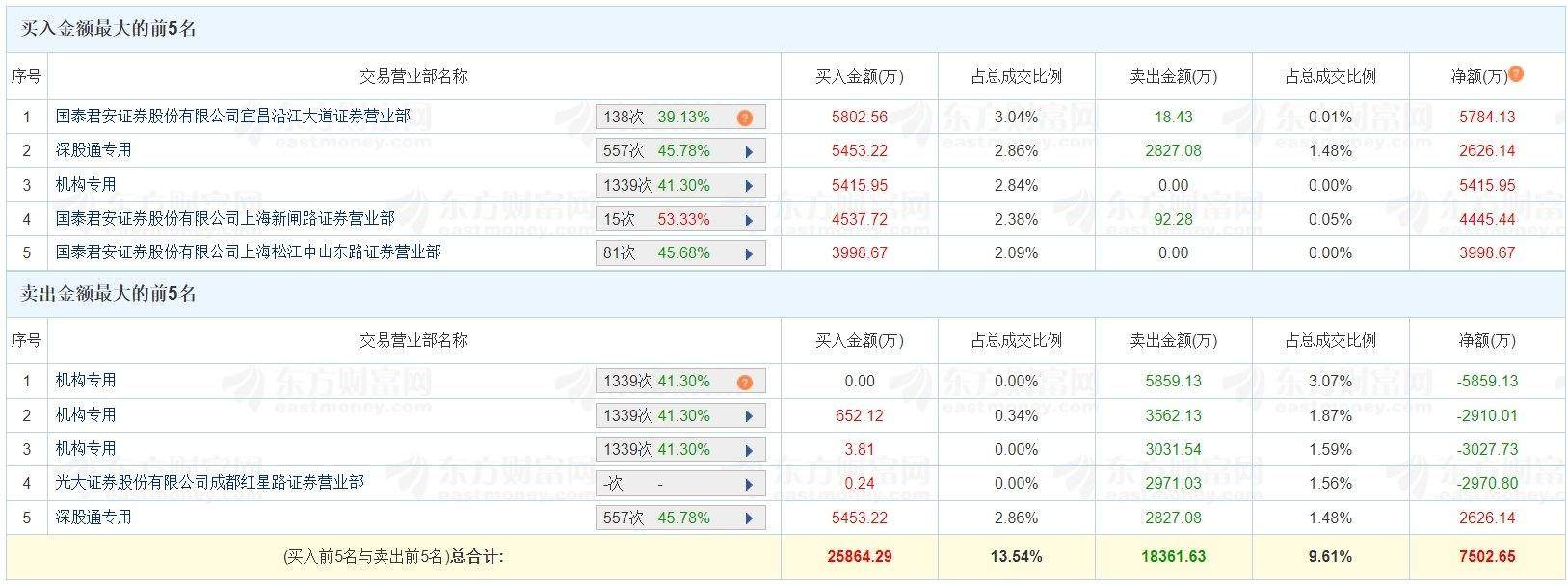Click arrow icon in buy table's 机构专用 row
The image size is (1568, 584).
pyautogui.click(x=748, y=186)
